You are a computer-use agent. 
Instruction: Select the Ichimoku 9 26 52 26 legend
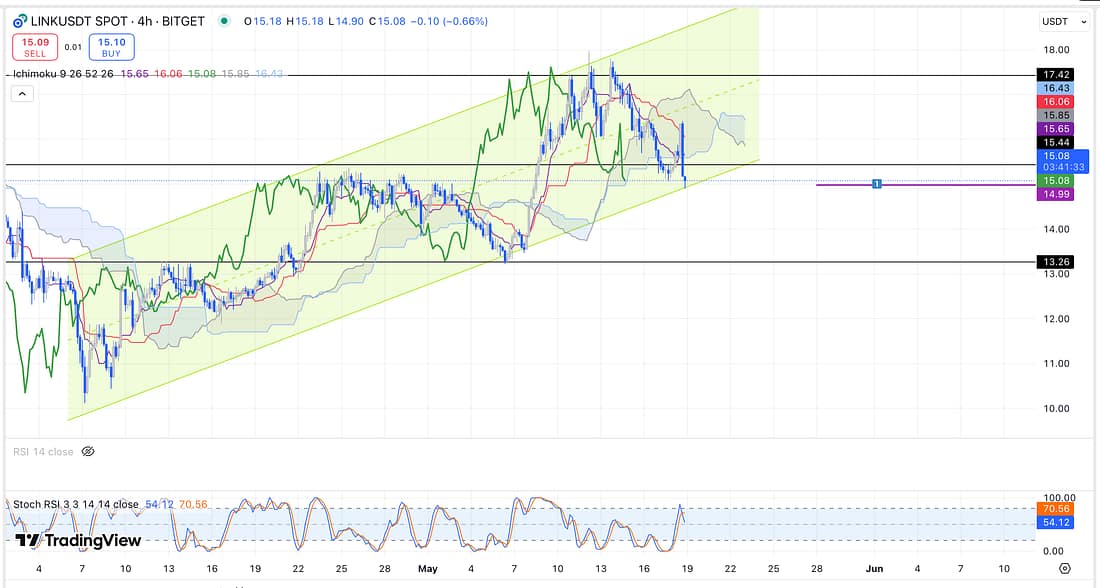point(62,74)
